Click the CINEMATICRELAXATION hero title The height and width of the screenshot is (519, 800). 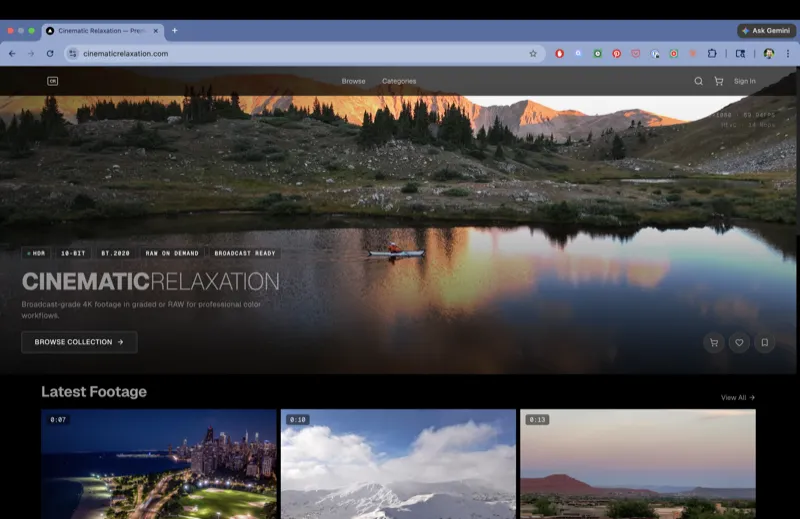[151, 281]
